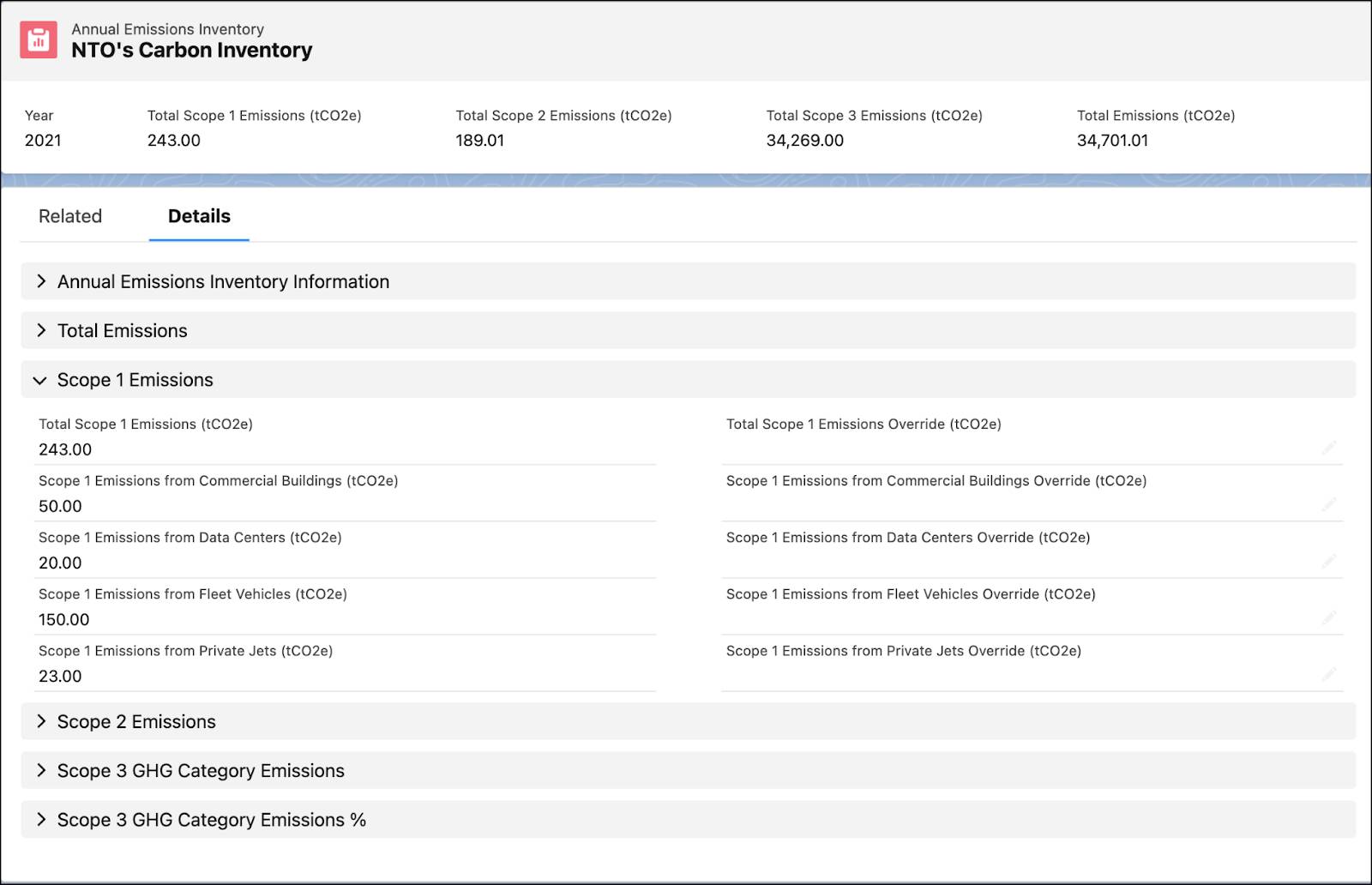Click the Annual Emissions Inventory header label
Image resolution: width=1372 pixels, height=885 pixels.
tap(167, 29)
